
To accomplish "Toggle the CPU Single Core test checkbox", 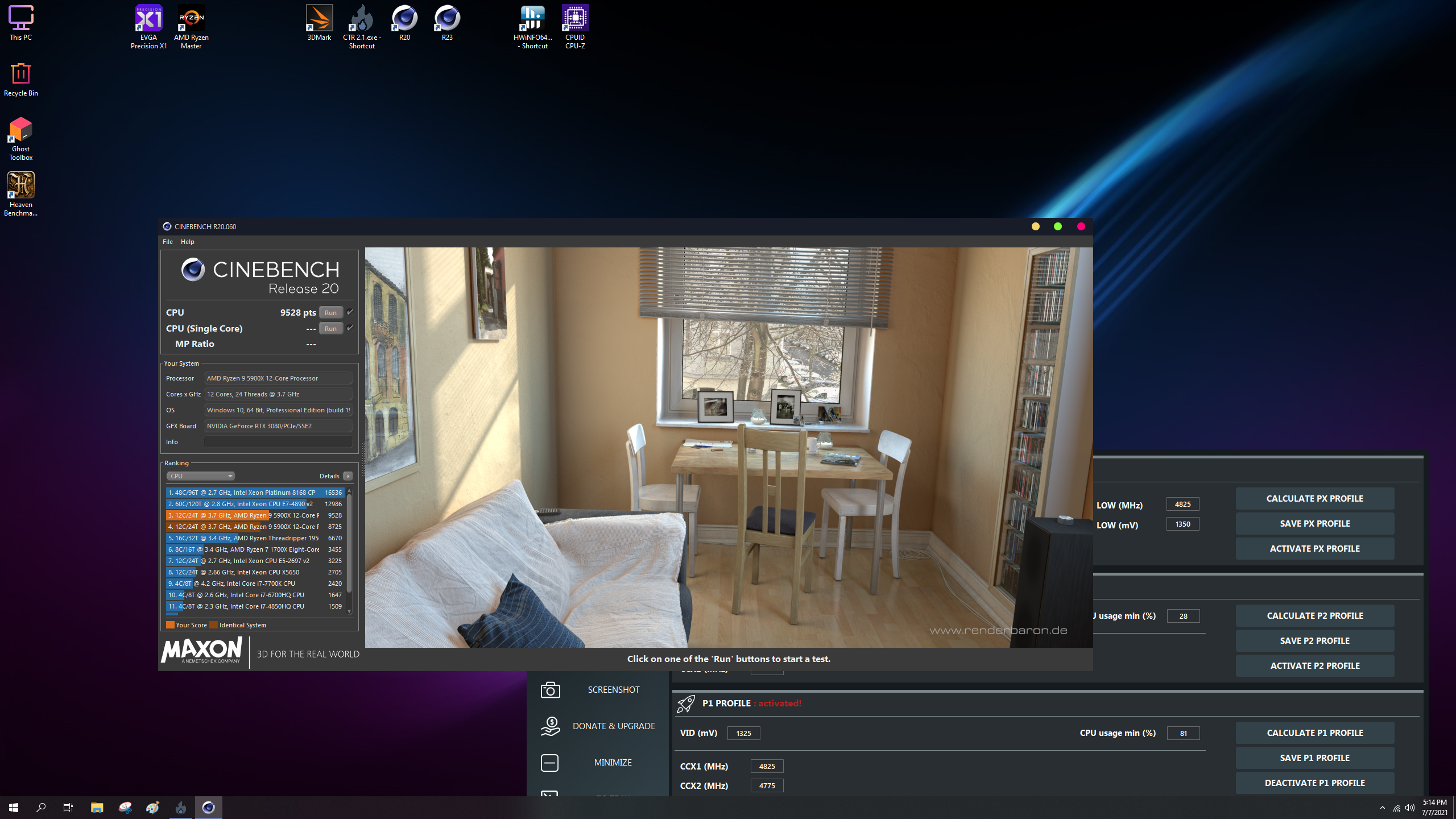I will pos(350,328).
